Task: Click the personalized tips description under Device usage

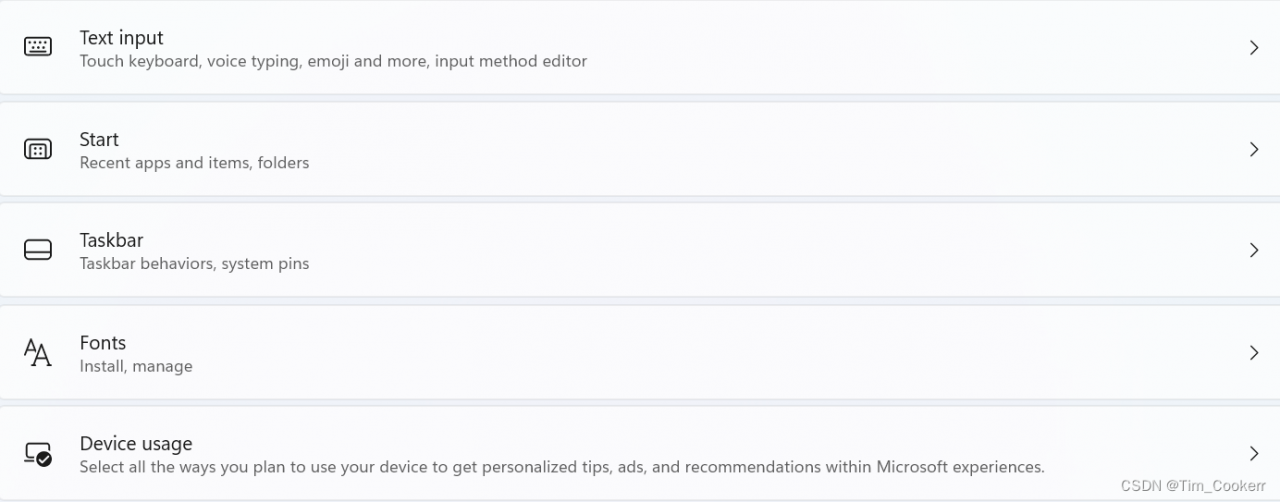Action: point(562,467)
